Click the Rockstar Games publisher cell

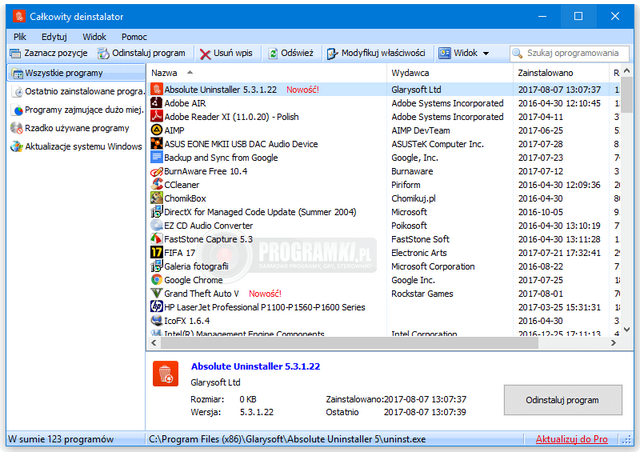point(422,294)
